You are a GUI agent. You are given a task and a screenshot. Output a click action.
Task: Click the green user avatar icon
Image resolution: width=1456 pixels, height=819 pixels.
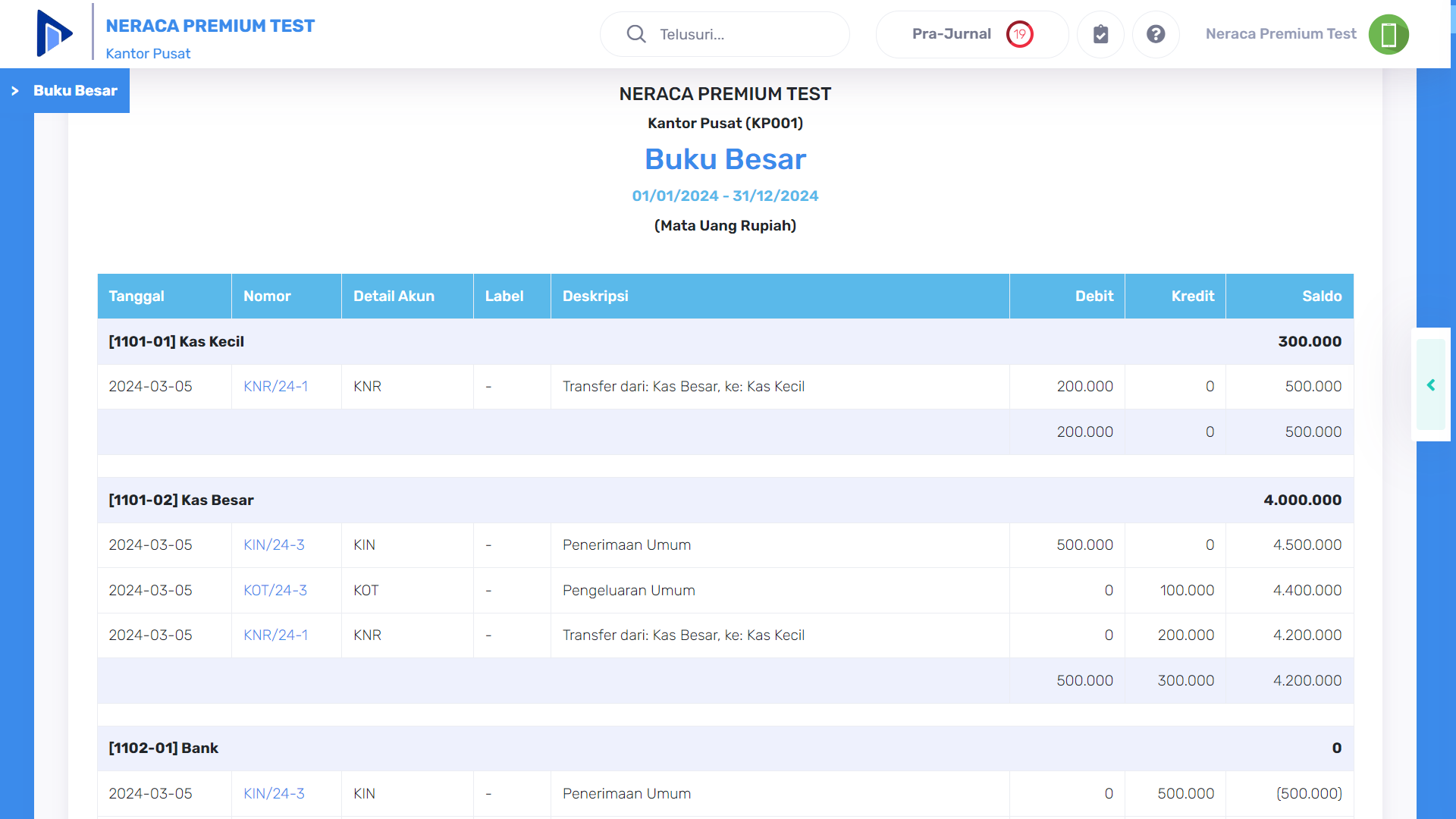[1389, 34]
